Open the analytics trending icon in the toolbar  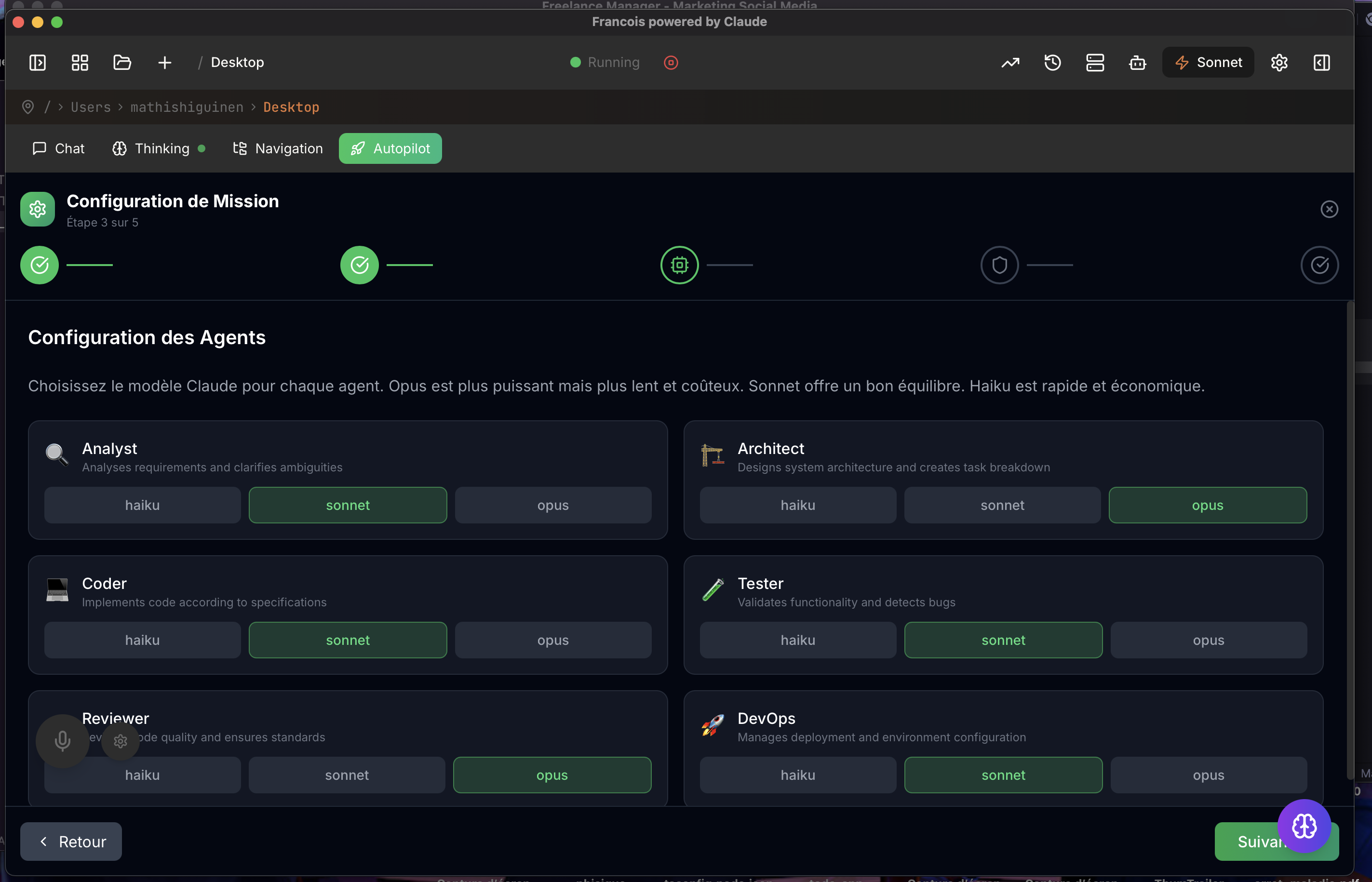[1010, 63]
